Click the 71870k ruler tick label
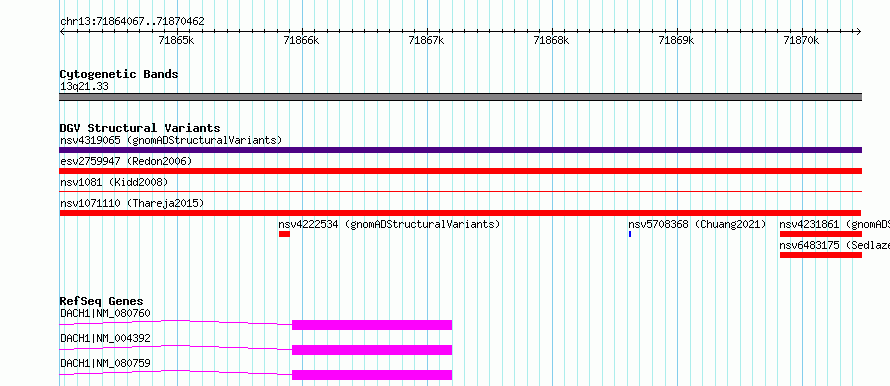 801,41
